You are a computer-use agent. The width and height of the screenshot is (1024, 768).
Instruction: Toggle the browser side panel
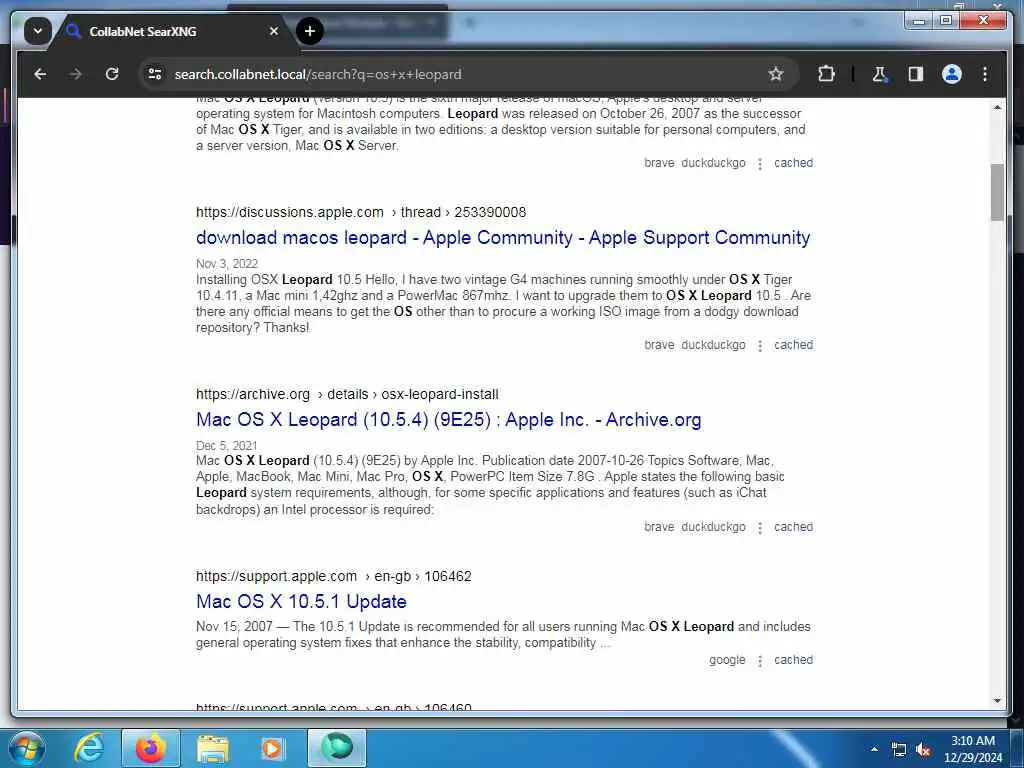tap(916, 74)
